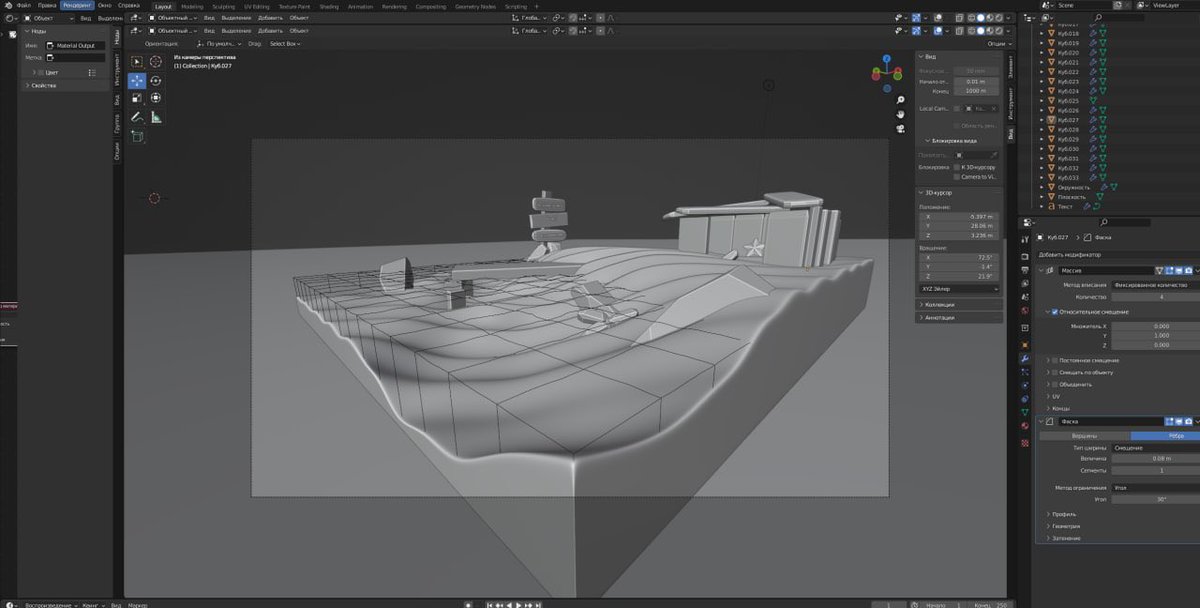Expand the Collections (Коллекции) panel
The width and height of the screenshot is (1200, 608).
[960, 304]
